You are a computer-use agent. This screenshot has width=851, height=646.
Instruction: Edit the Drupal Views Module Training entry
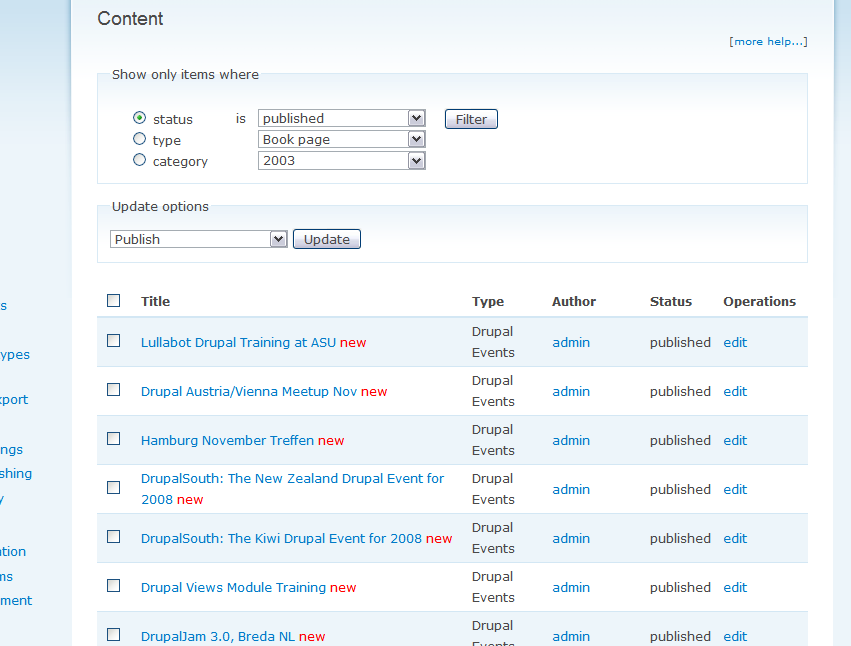tap(735, 587)
